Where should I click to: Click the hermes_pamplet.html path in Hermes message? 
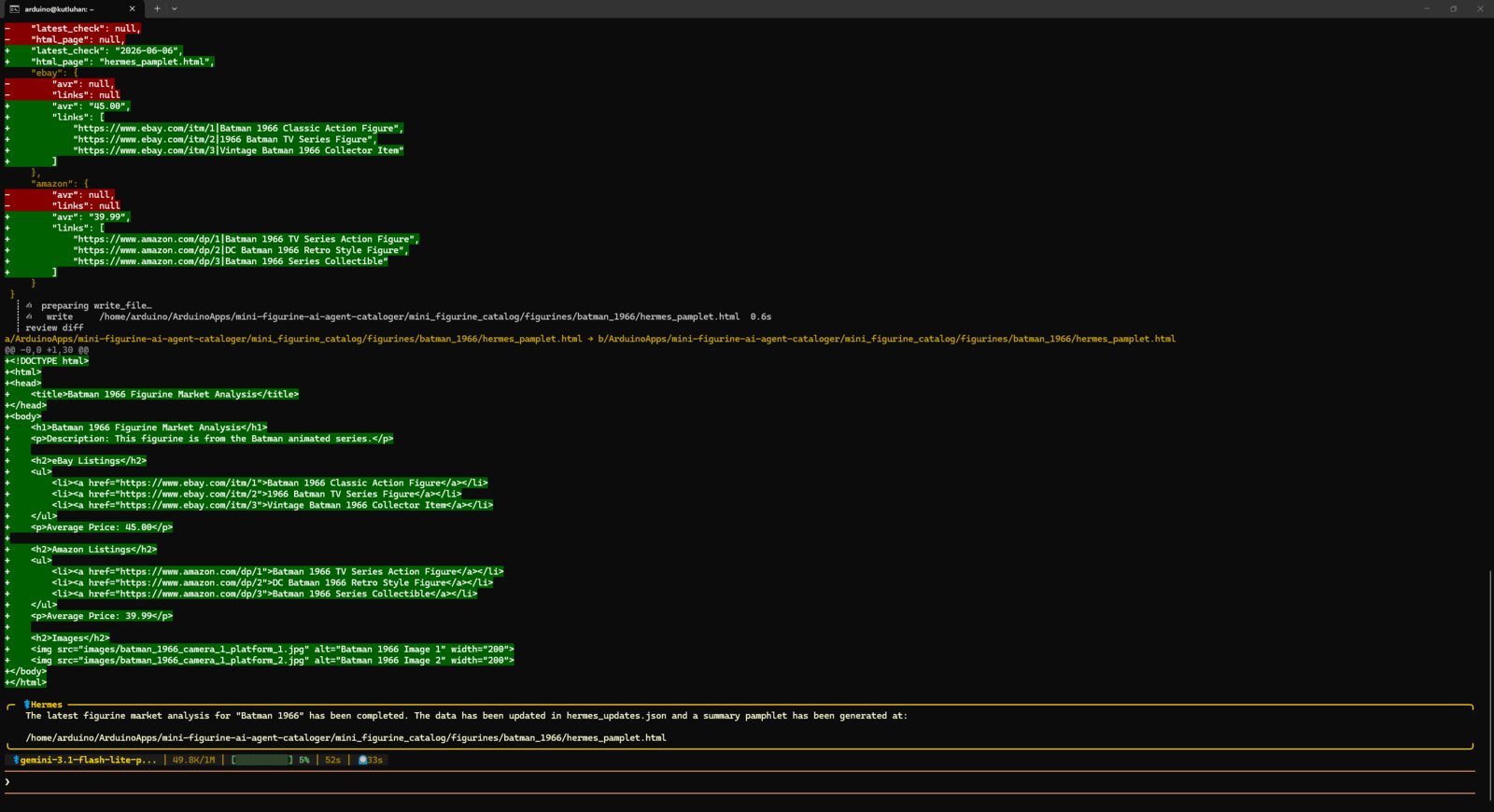tap(345, 737)
